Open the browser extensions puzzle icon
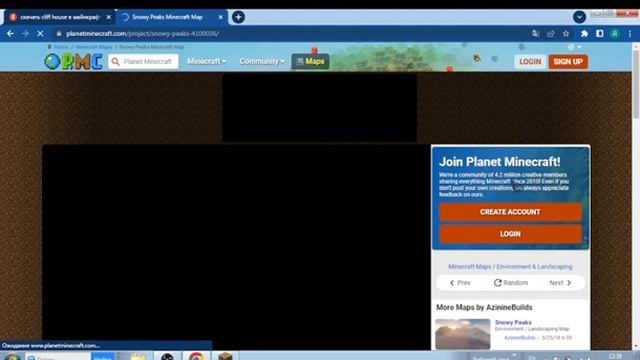Image resolution: width=640 pixels, height=360 pixels. pos(584,33)
